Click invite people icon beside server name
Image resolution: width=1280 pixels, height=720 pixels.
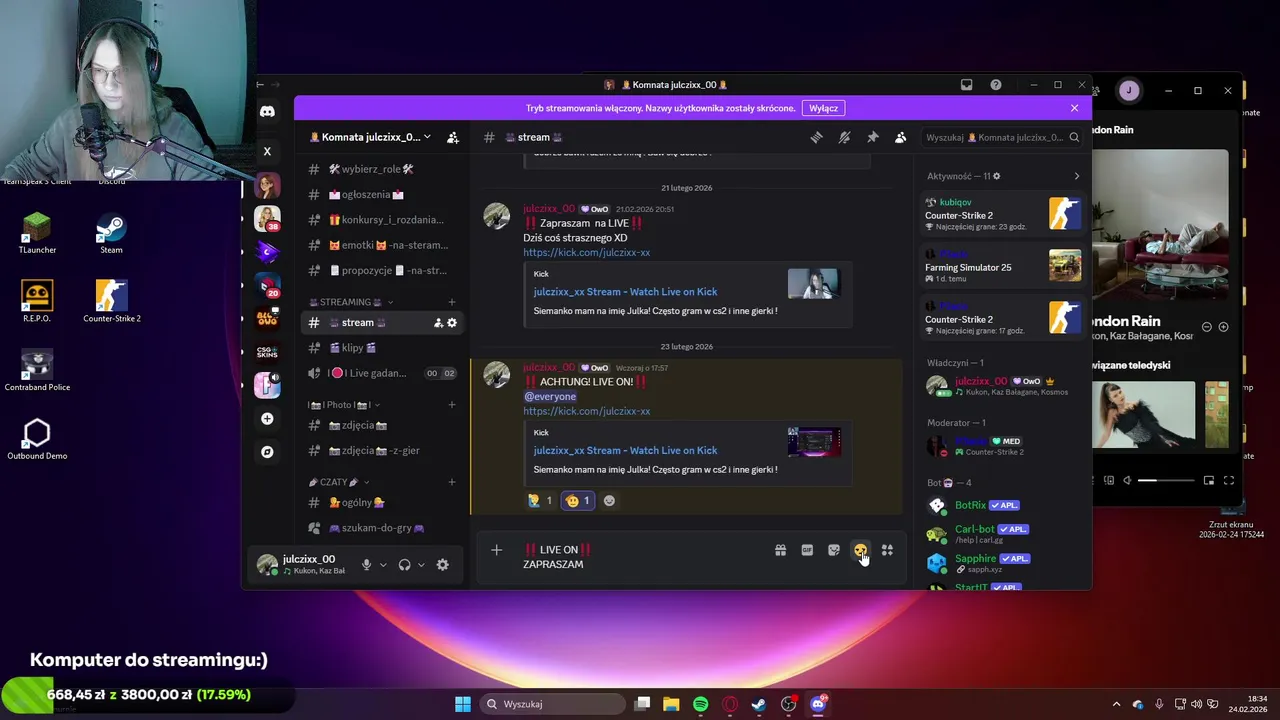point(453,137)
